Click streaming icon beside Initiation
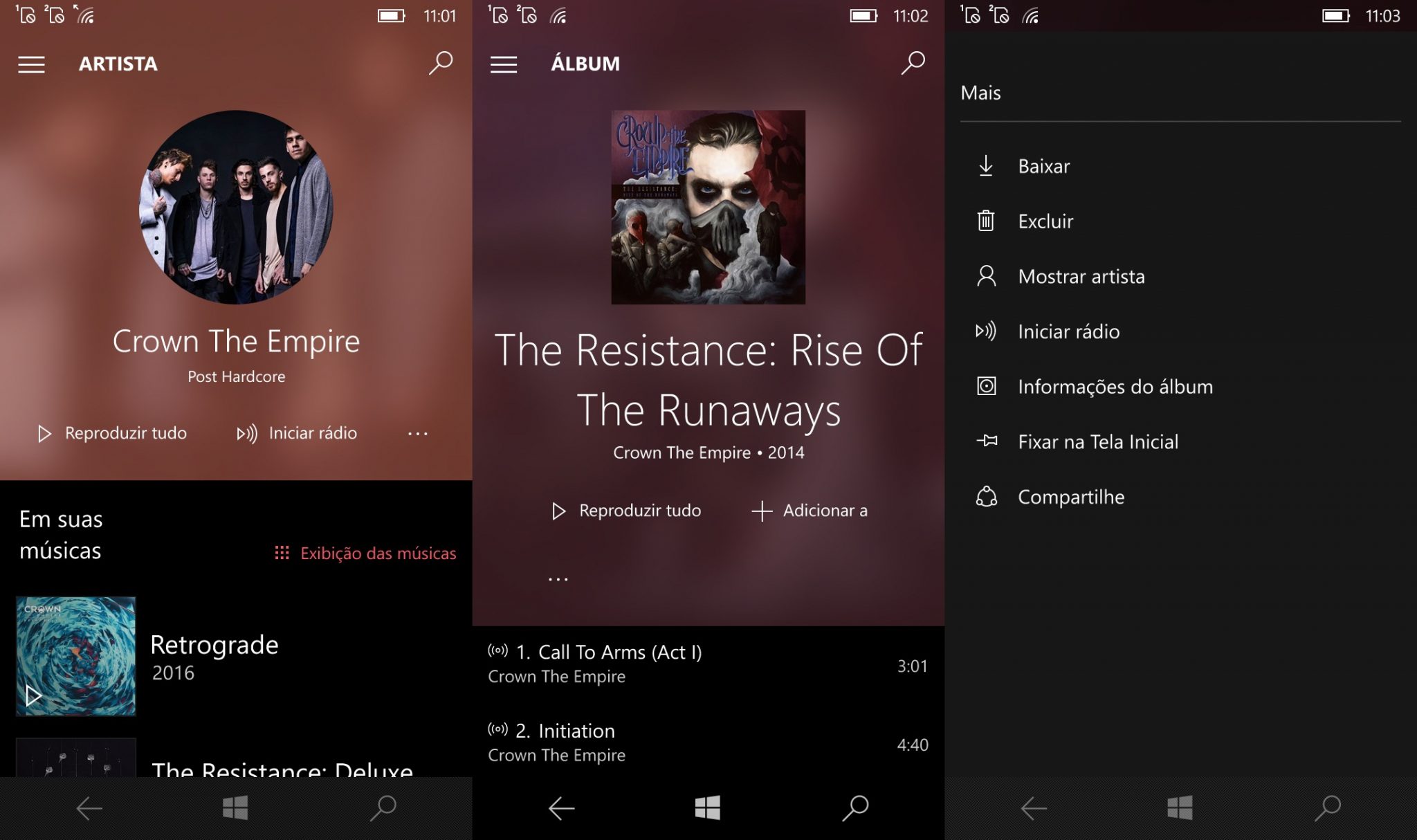 (x=497, y=729)
